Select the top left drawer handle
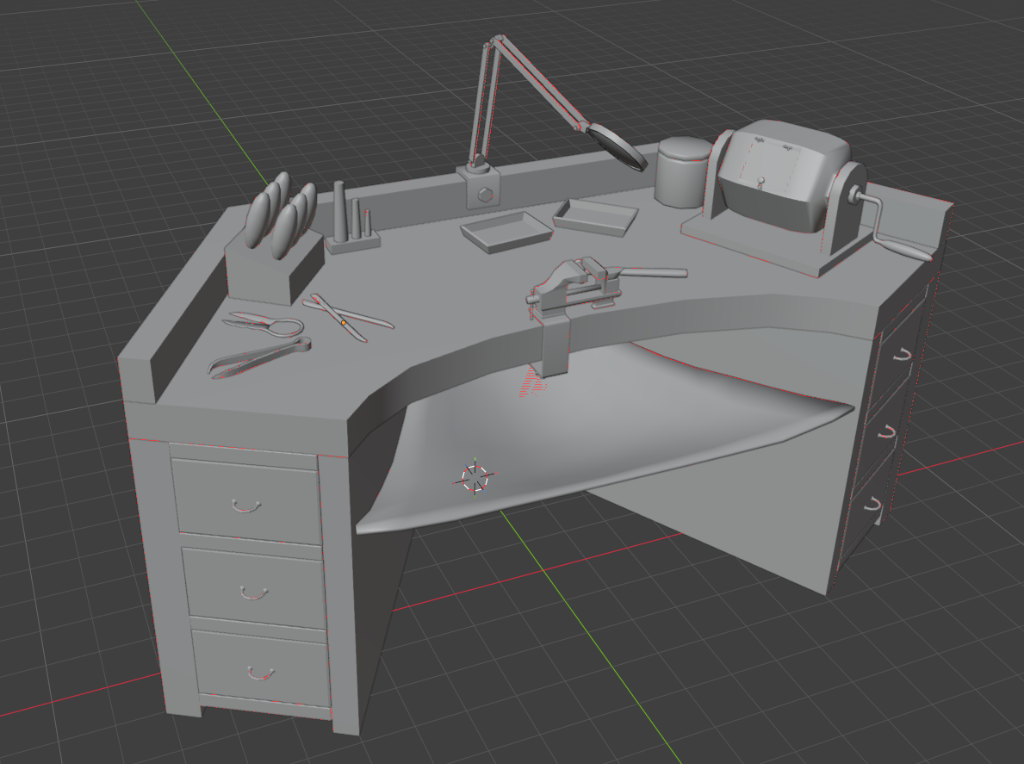The image size is (1024, 764). click(247, 505)
